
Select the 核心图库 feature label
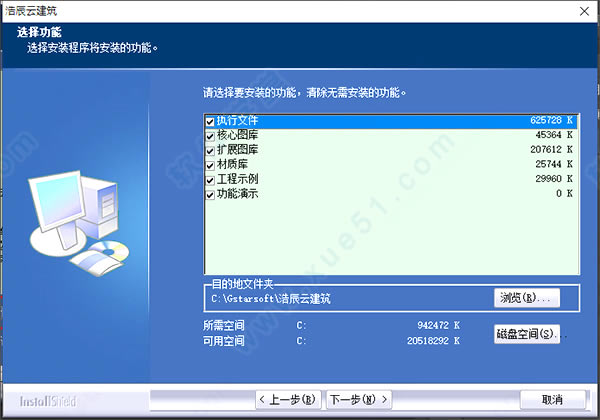click(x=238, y=135)
